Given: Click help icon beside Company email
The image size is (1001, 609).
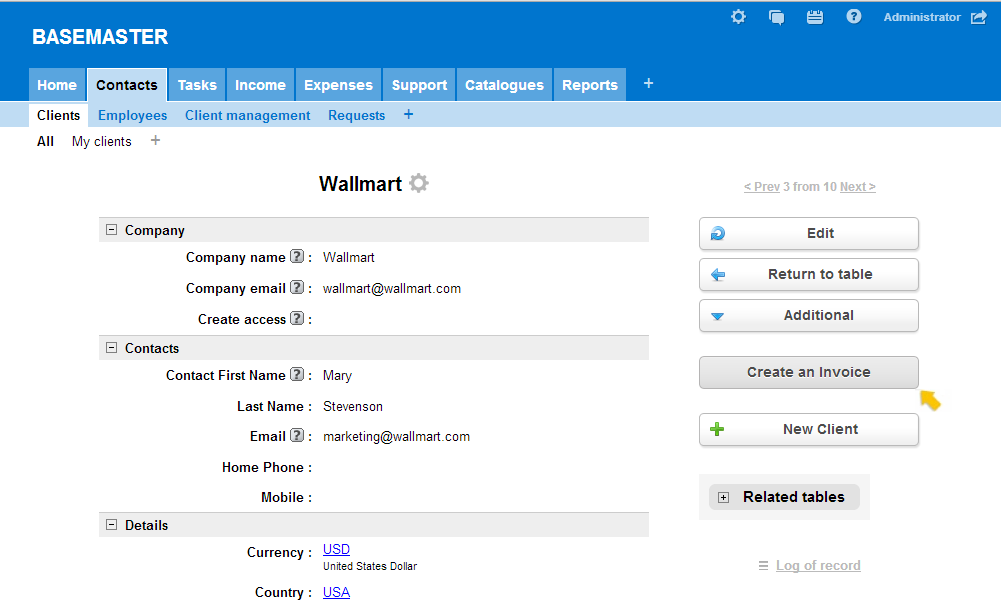Looking at the screenshot, I should click(x=297, y=287).
